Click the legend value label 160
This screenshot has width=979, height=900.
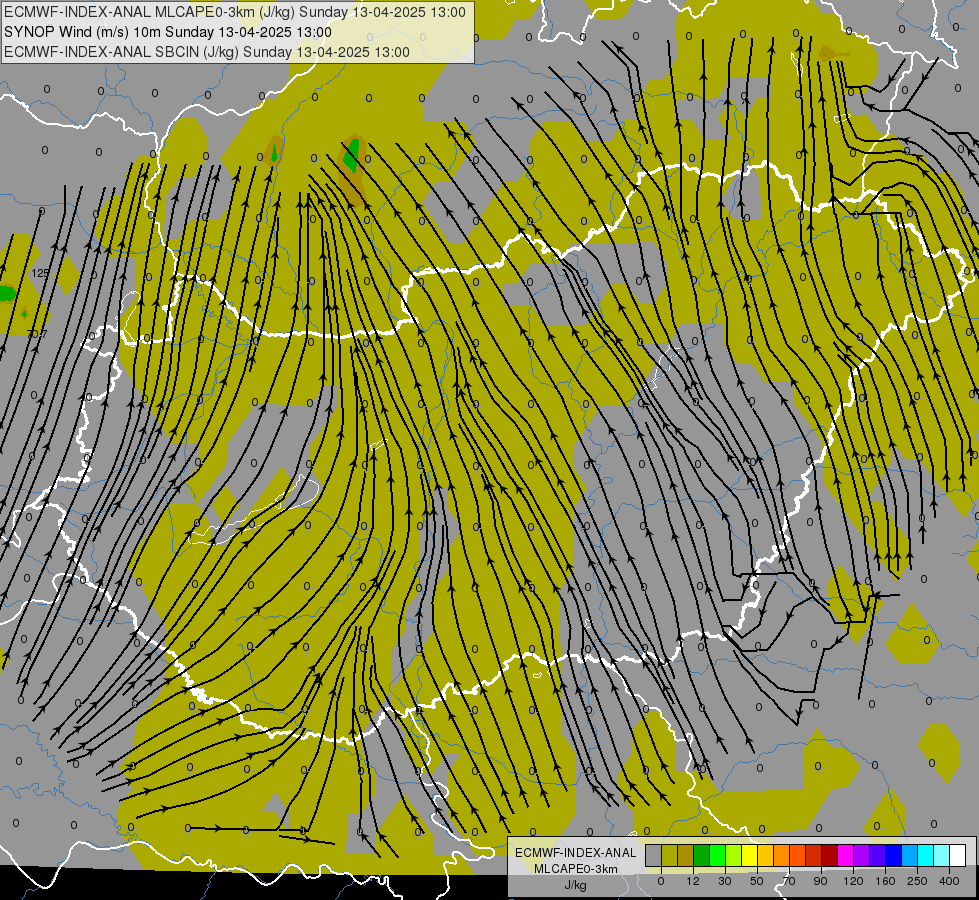click(x=885, y=881)
